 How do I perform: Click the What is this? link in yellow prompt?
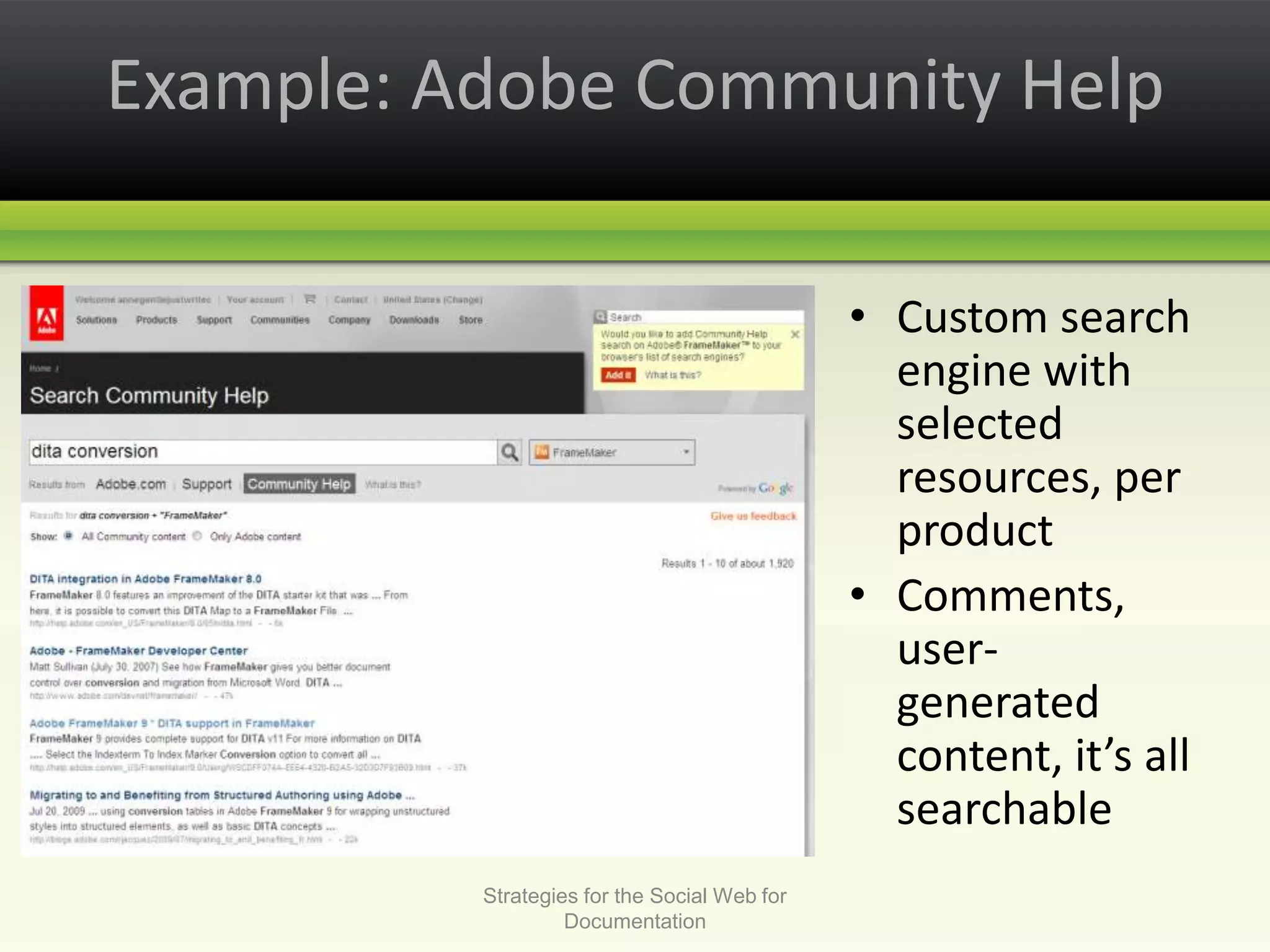[673, 375]
